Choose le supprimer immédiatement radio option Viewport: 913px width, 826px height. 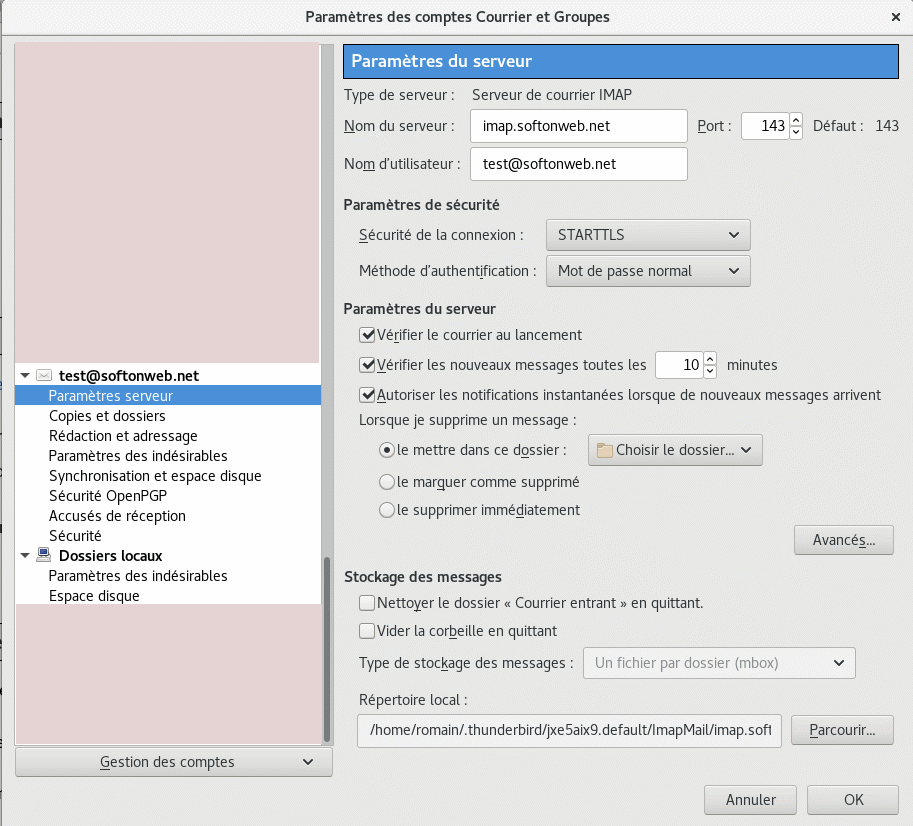pyautogui.click(x=387, y=510)
